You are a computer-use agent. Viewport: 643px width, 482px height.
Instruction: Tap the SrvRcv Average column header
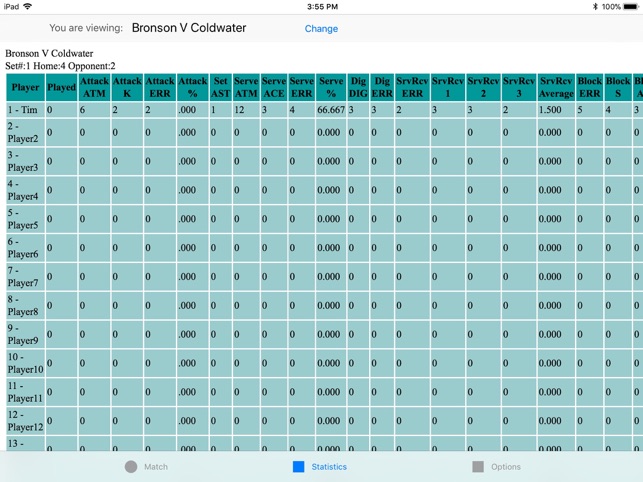click(x=556, y=87)
